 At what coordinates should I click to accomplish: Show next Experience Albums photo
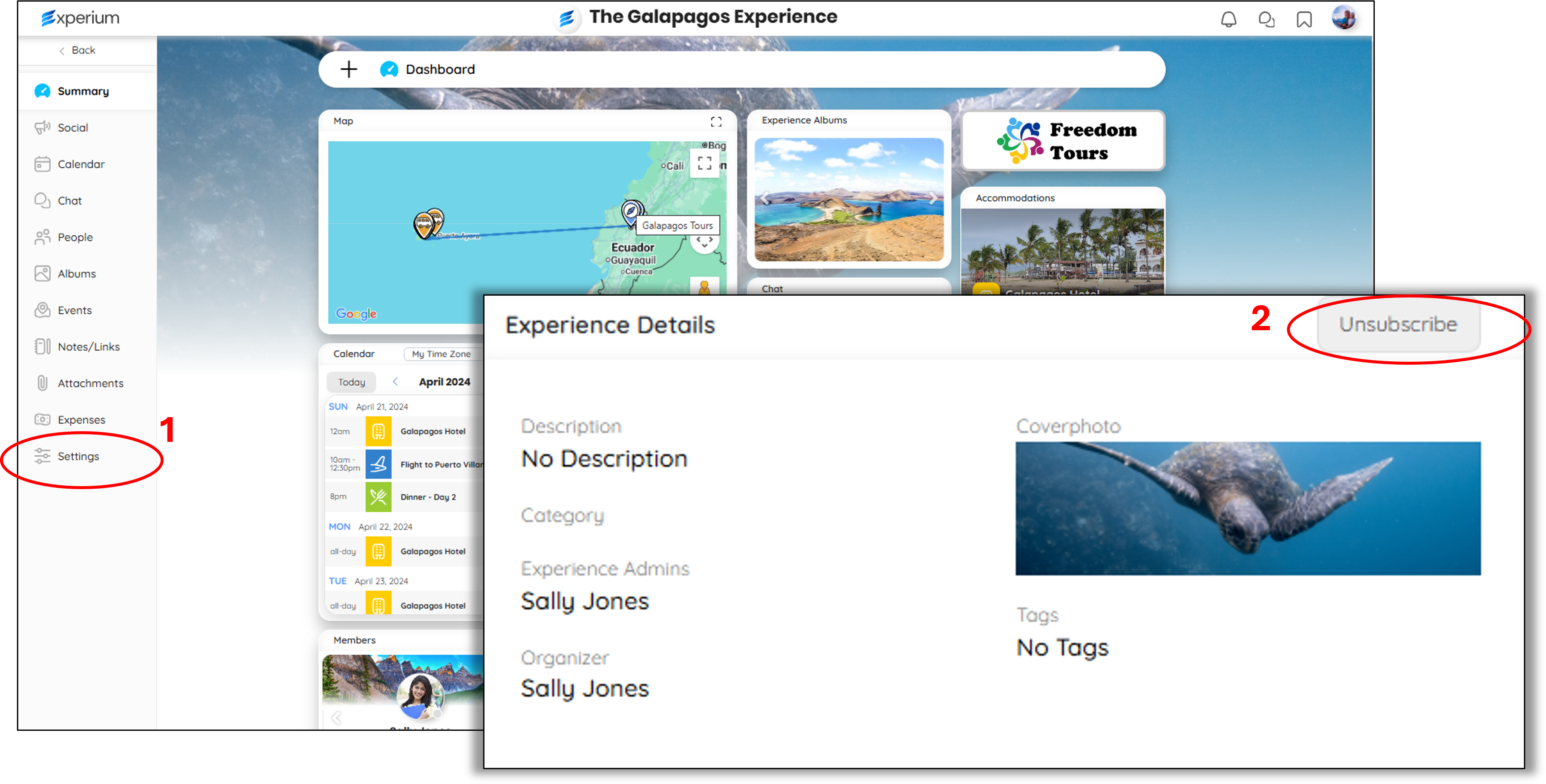click(933, 199)
